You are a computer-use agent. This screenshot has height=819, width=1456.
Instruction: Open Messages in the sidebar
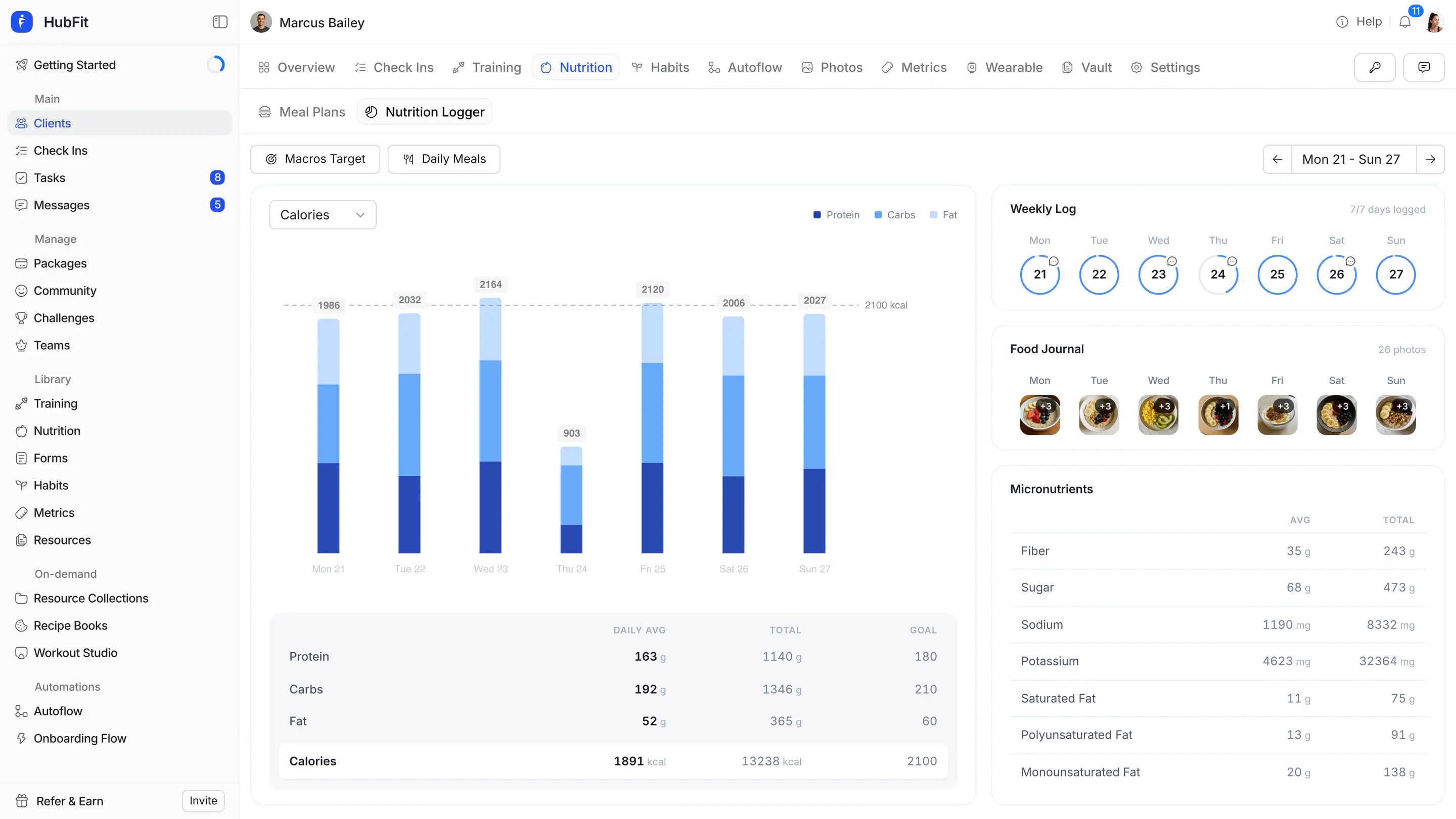click(120, 205)
